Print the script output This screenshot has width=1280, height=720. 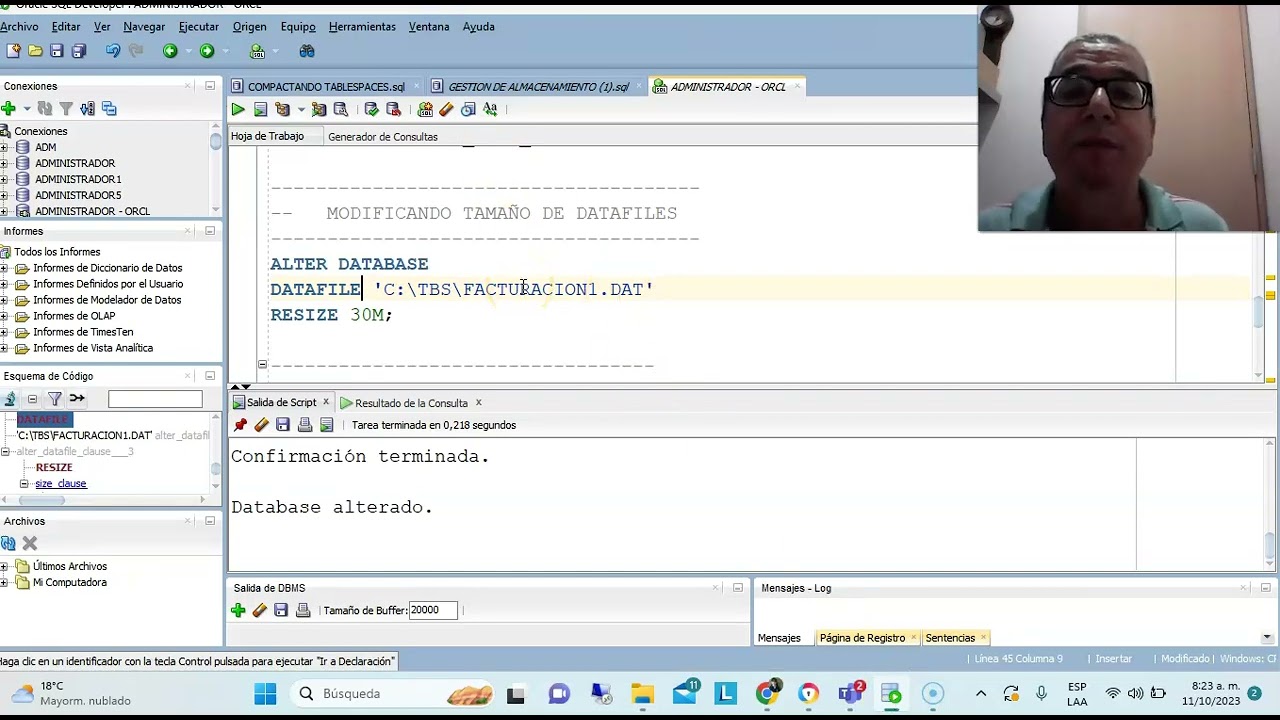coord(305,425)
